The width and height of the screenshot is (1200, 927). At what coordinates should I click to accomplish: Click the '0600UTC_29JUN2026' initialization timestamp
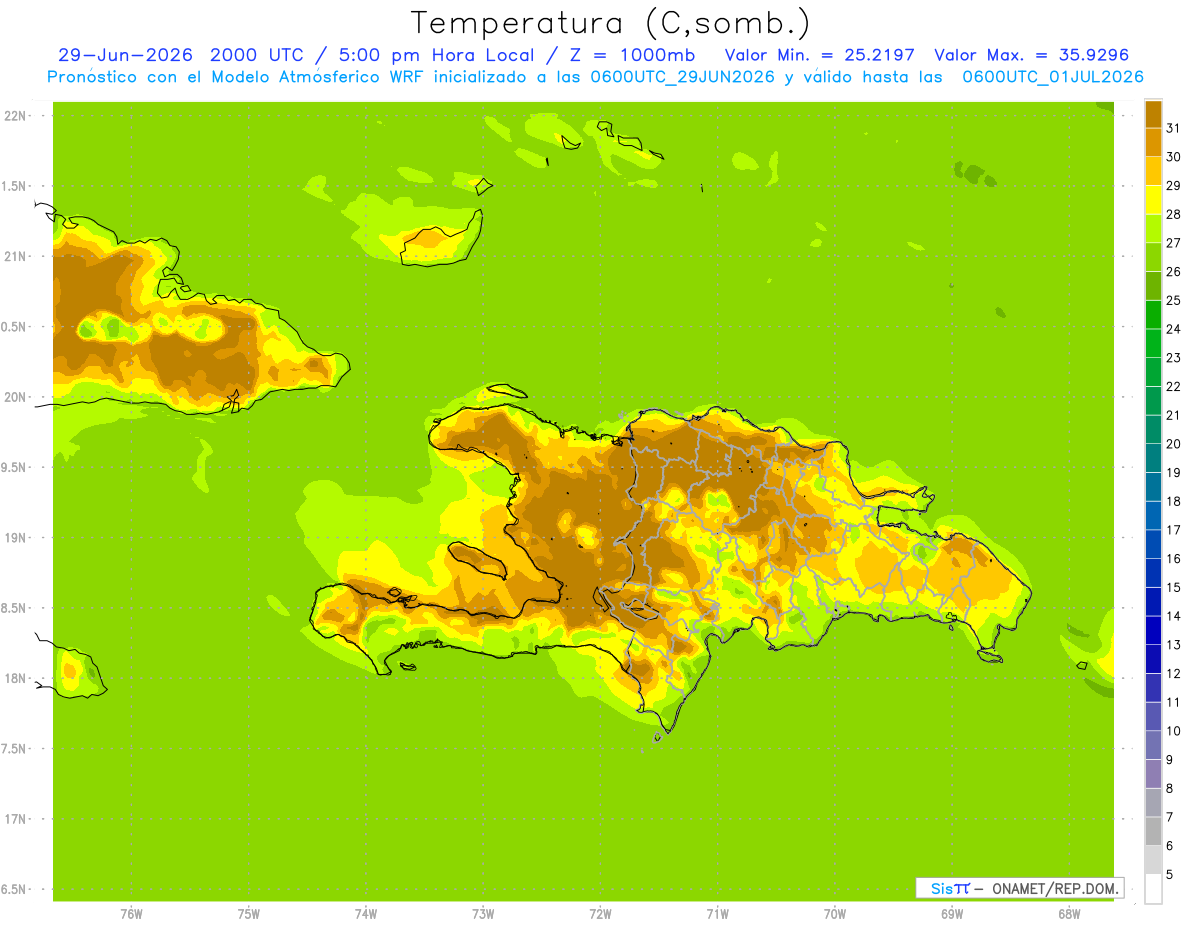[x=683, y=77]
